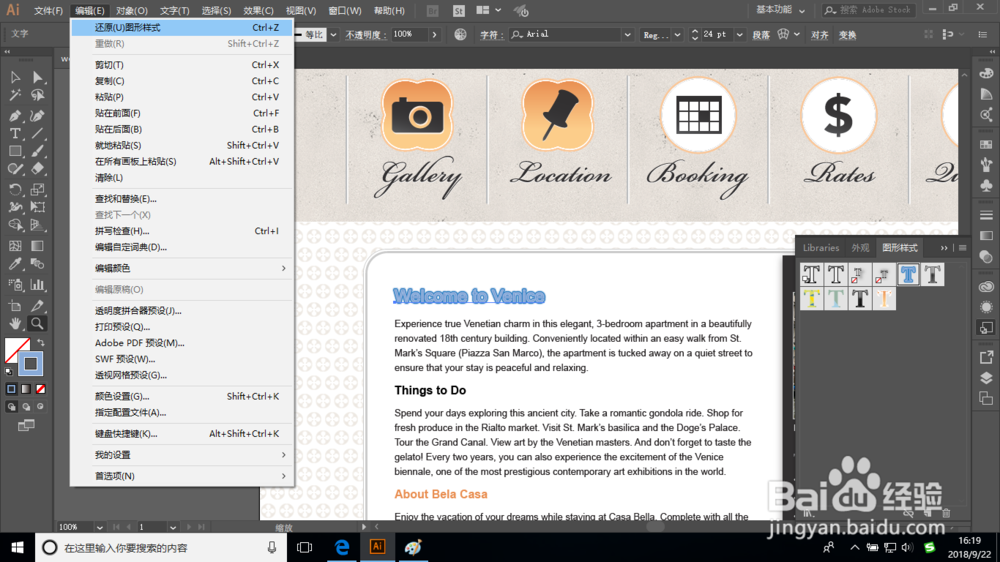
Task: Set color mode to solid Color
Action: tap(11, 389)
